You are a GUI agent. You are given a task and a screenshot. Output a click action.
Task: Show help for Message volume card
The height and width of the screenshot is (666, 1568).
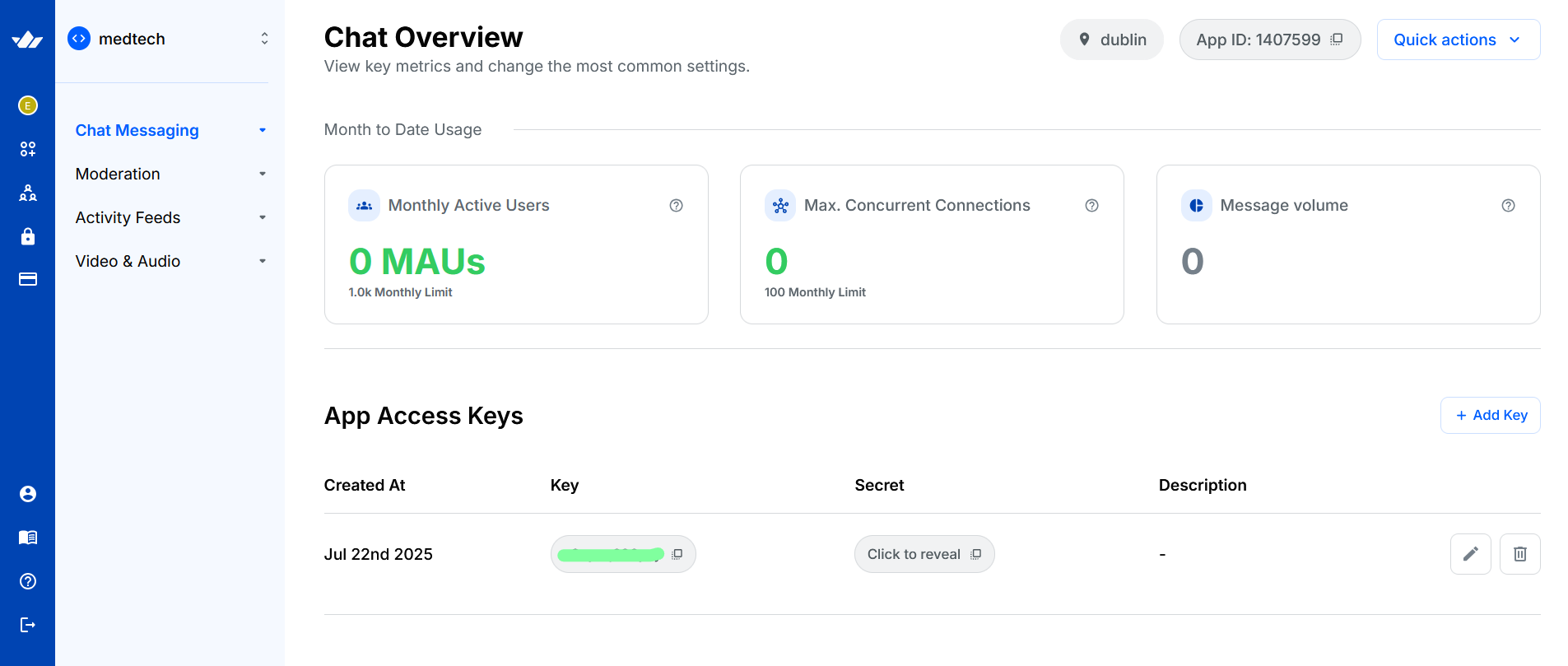1508,206
